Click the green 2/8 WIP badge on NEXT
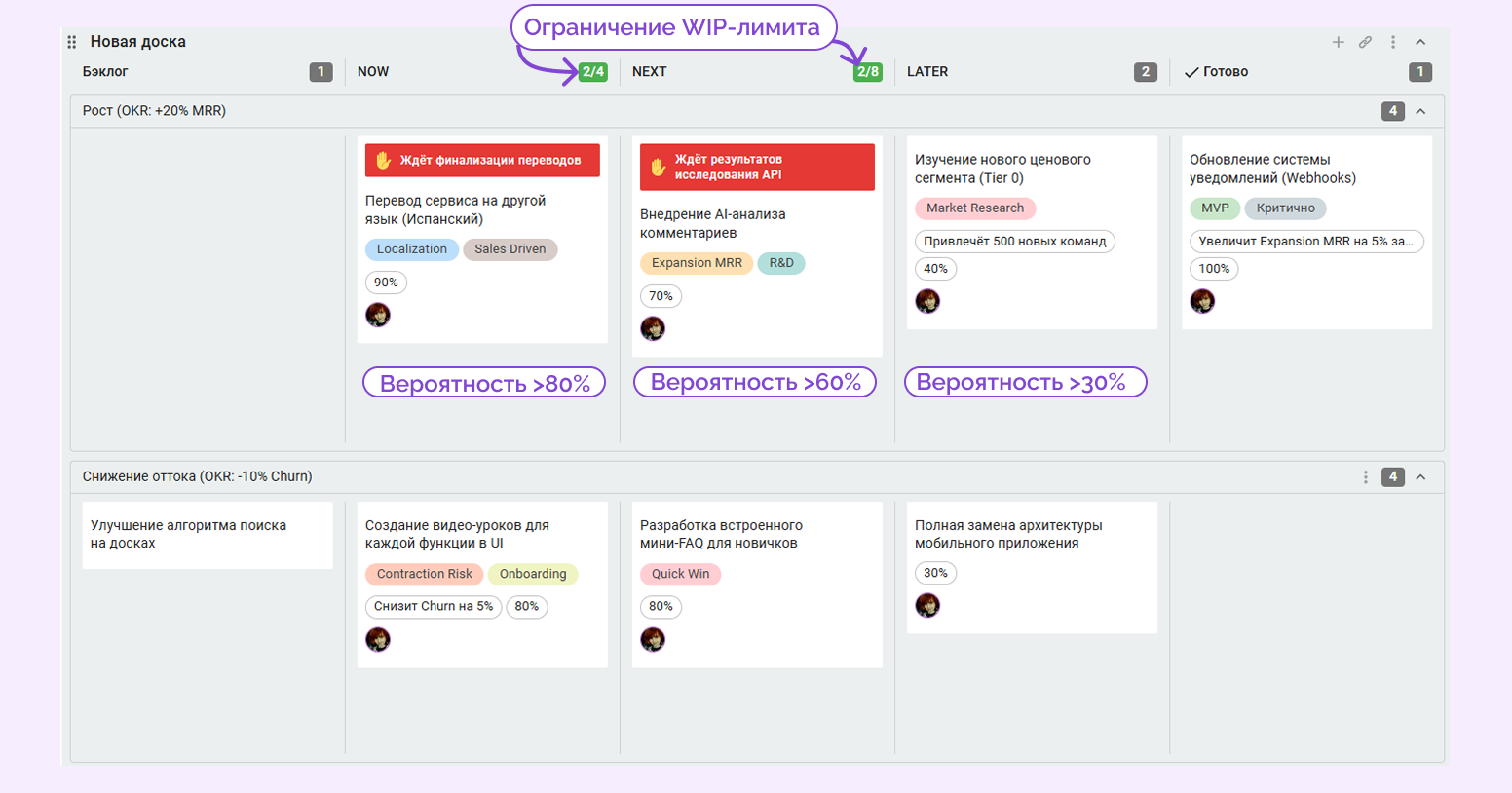The width and height of the screenshot is (1512, 793). coord(867,71)
